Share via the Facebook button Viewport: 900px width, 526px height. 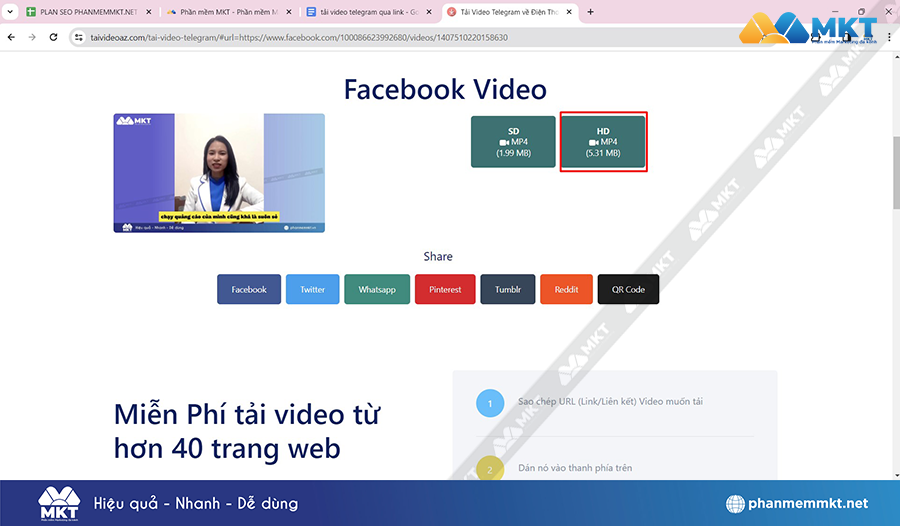click(249, 289)
